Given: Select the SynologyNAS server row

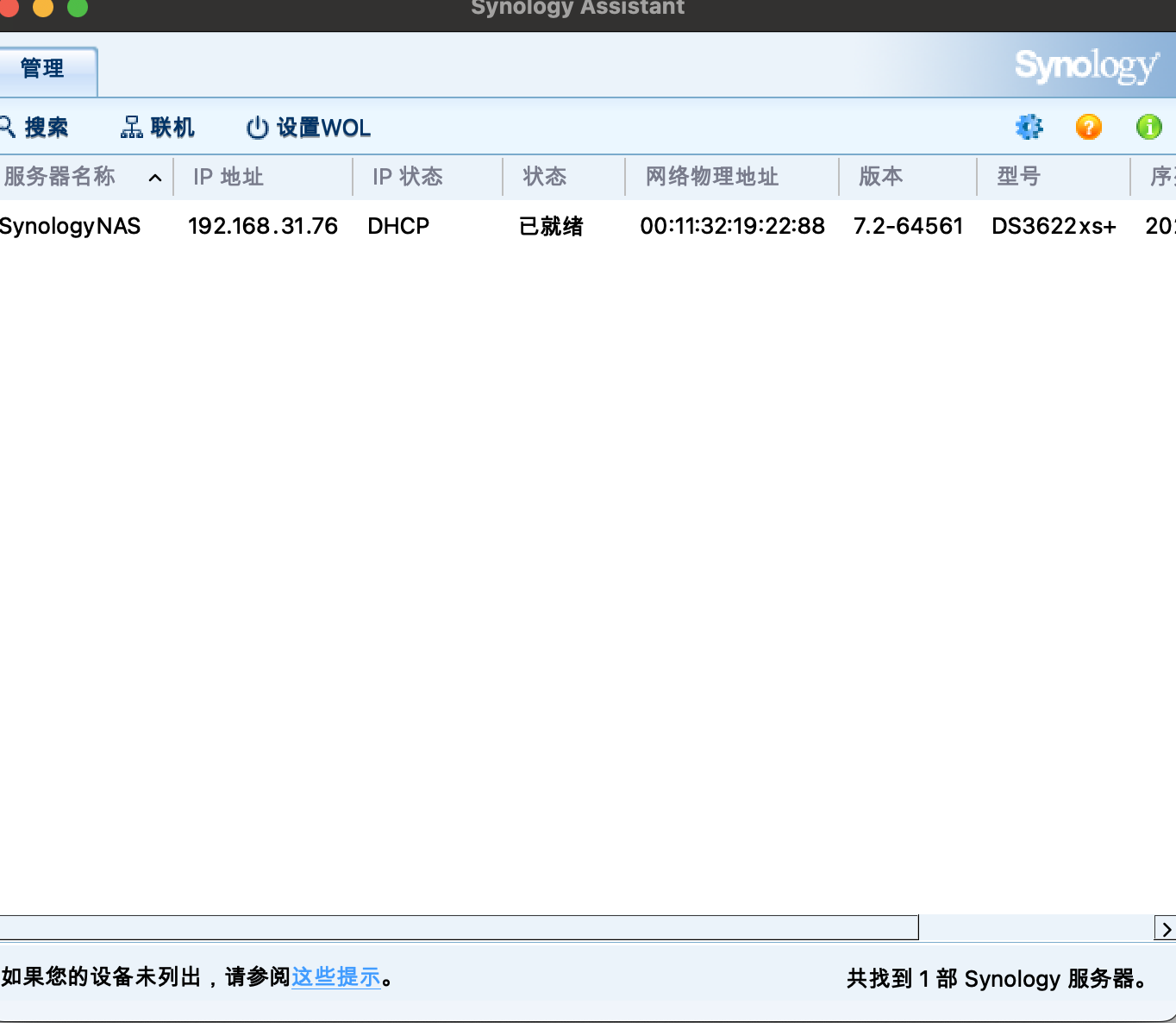Looking at the screenshot, I should (x=588, y=226).
